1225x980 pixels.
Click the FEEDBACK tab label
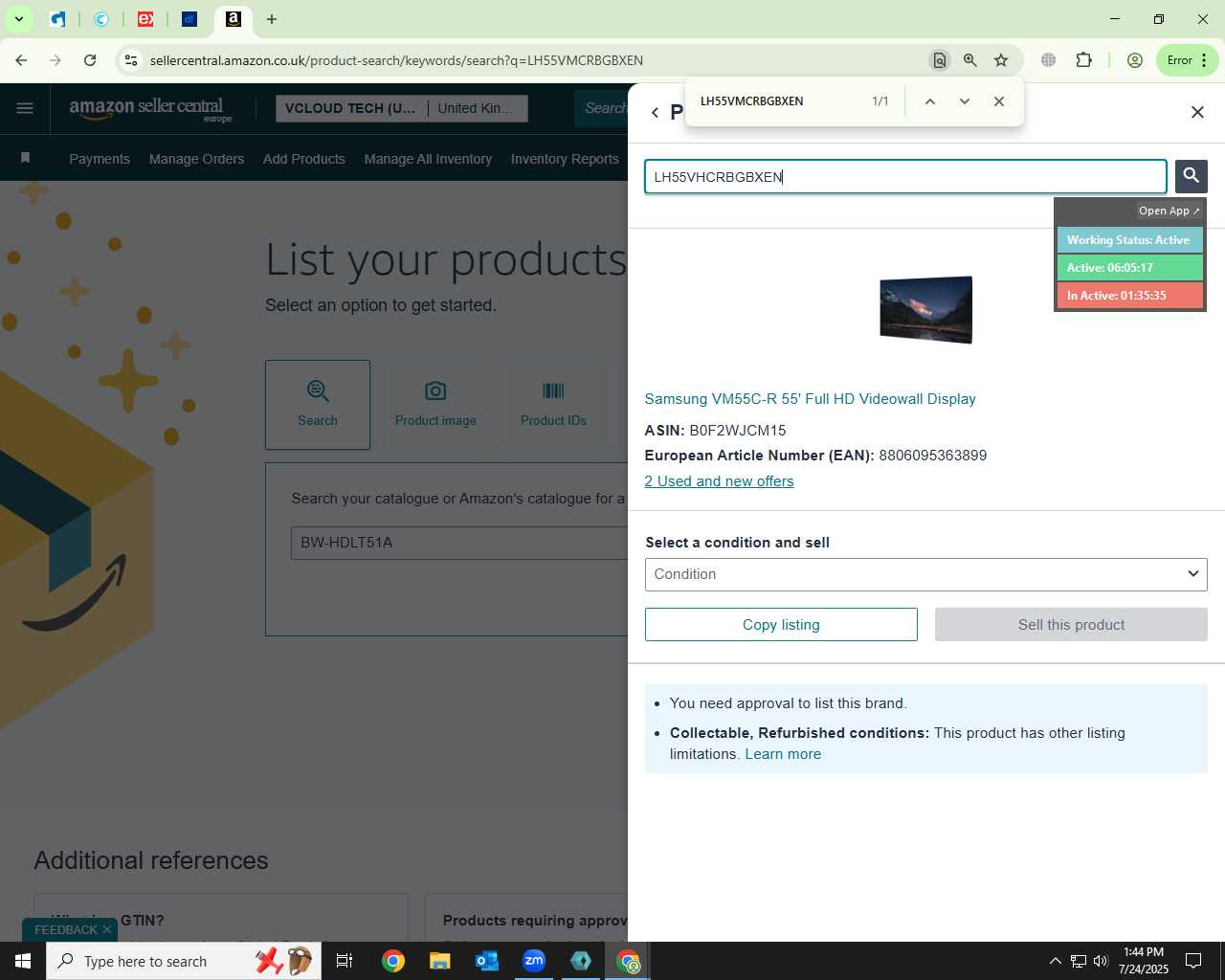pyautogui.click(x=66, y=930)
